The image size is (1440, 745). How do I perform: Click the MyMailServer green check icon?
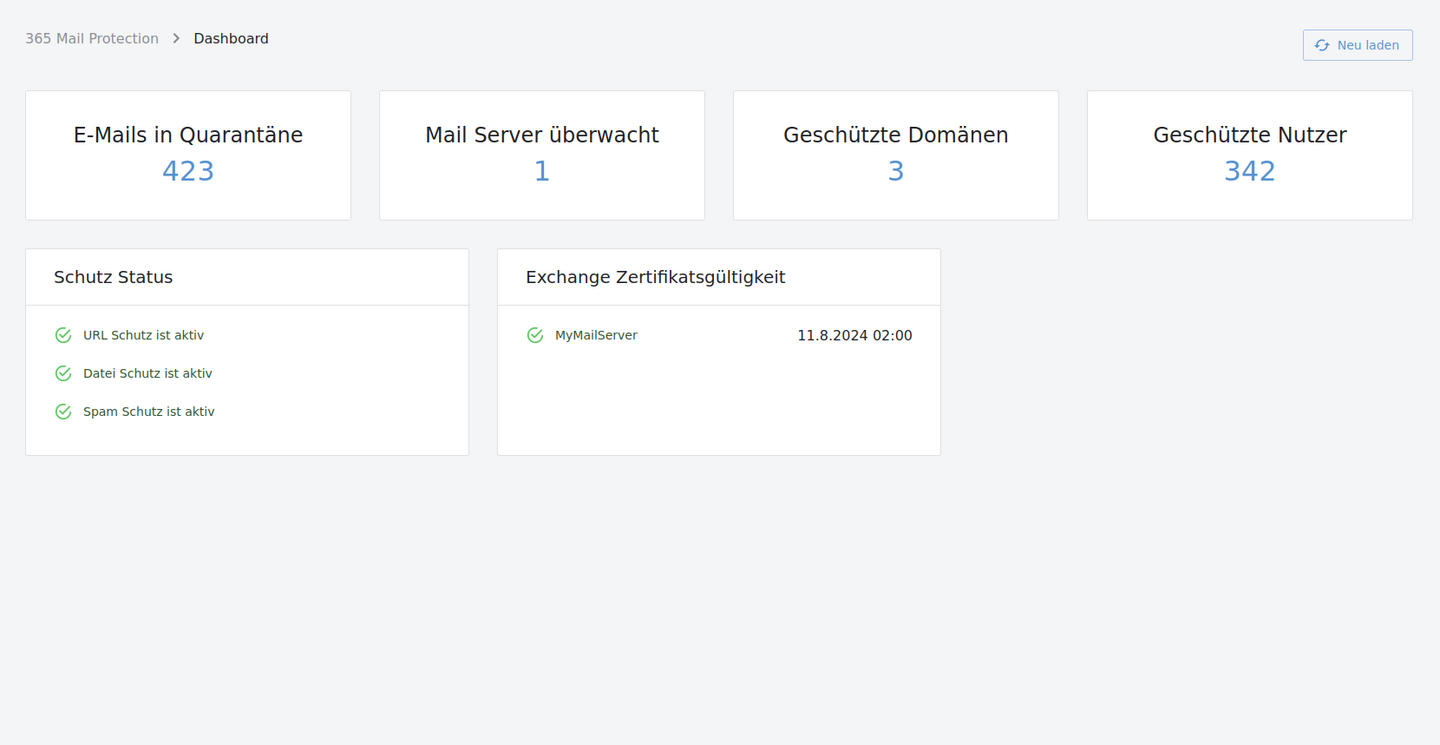pos(535,335)
